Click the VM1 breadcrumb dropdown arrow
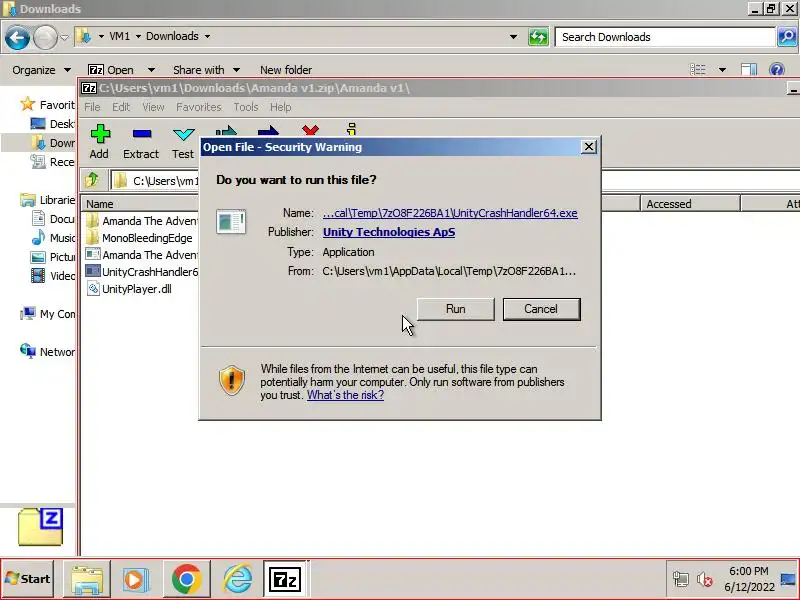This screenshot has height=600, width=800. pos(138,37)
